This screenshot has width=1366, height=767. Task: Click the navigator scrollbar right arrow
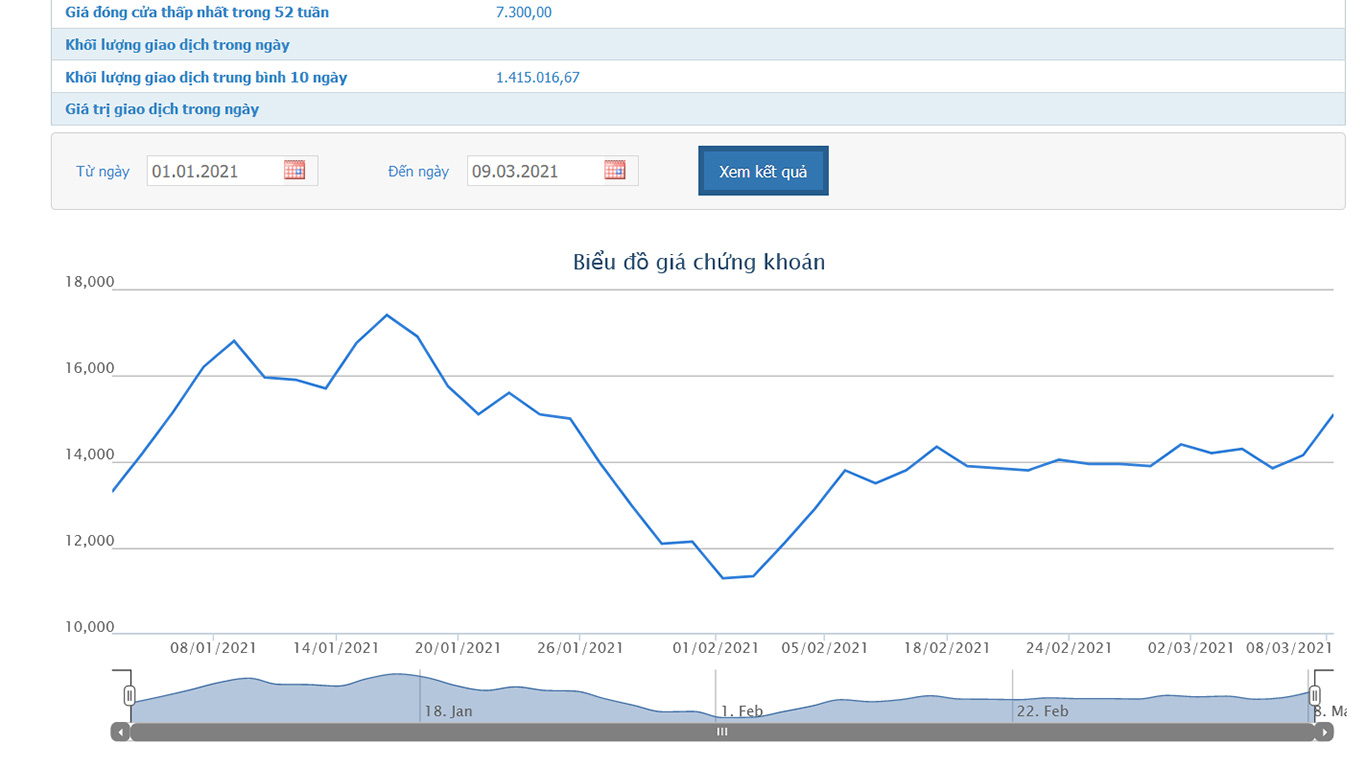click(1324, 732)
